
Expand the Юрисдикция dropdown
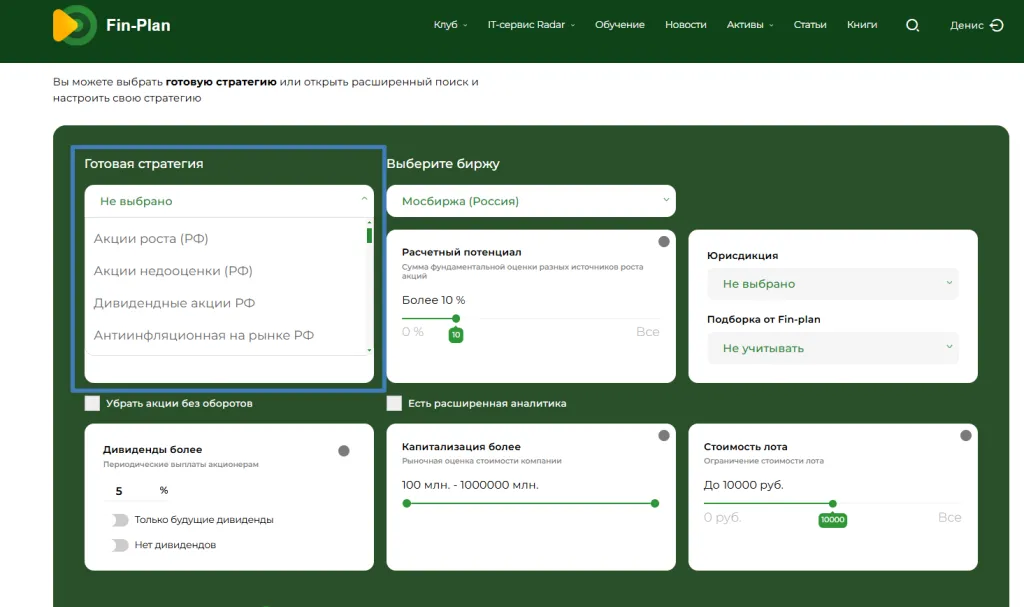(x=832, y=284)
